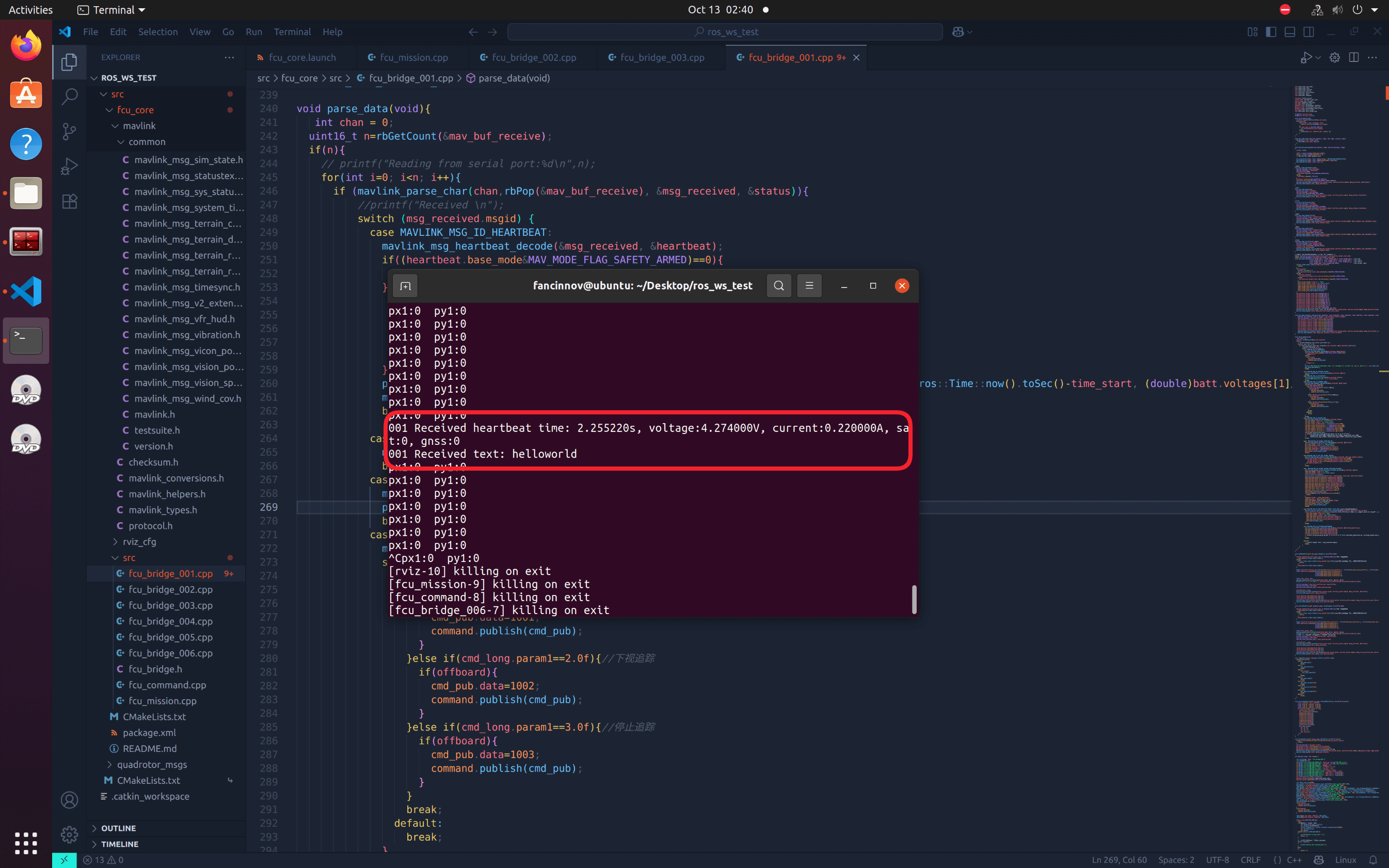Open the Extensions view
The width and height of the screenshot is (1389, 868).
click(70, 201)
